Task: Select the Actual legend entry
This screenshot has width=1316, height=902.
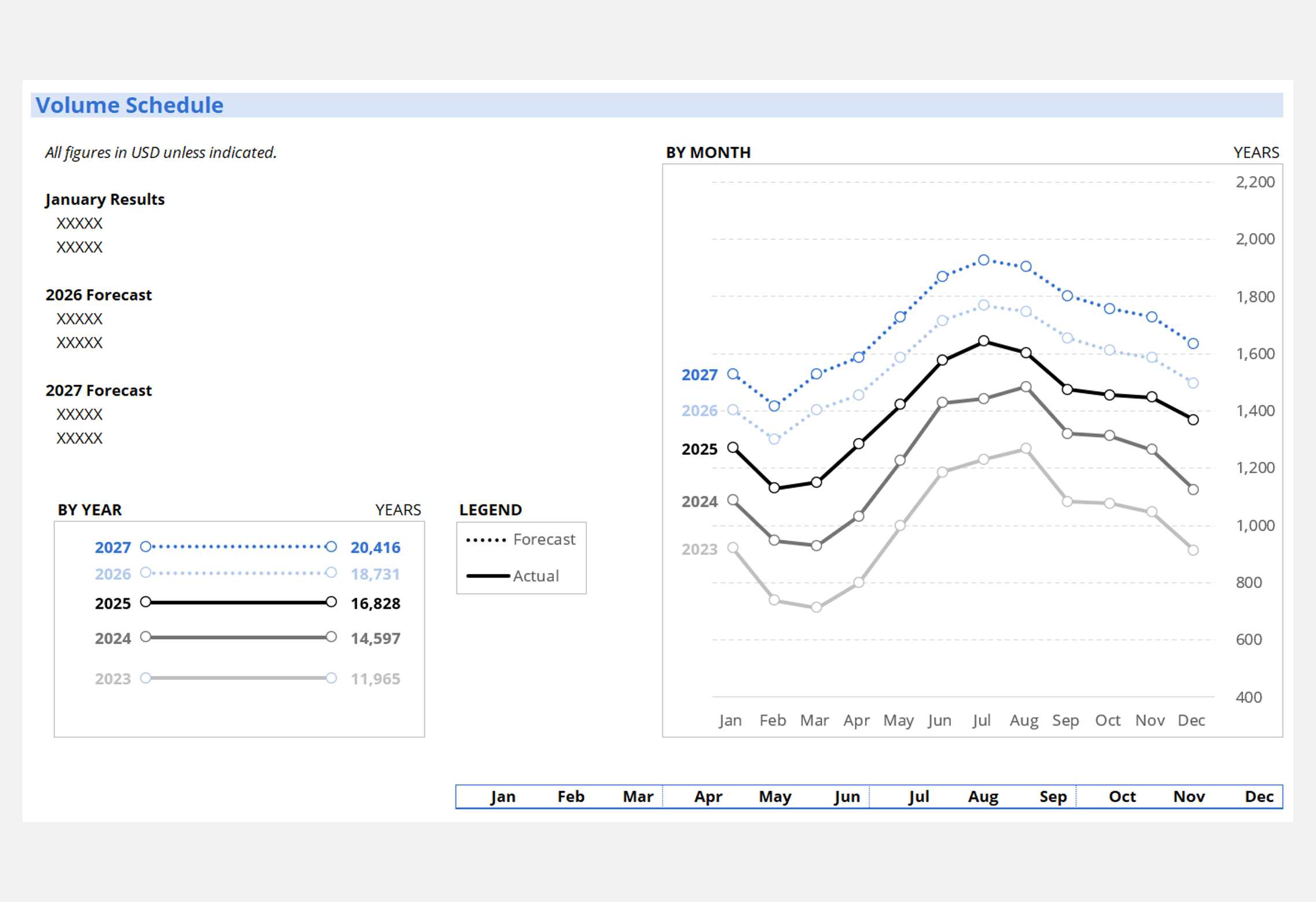Action: tap(535, 576)
